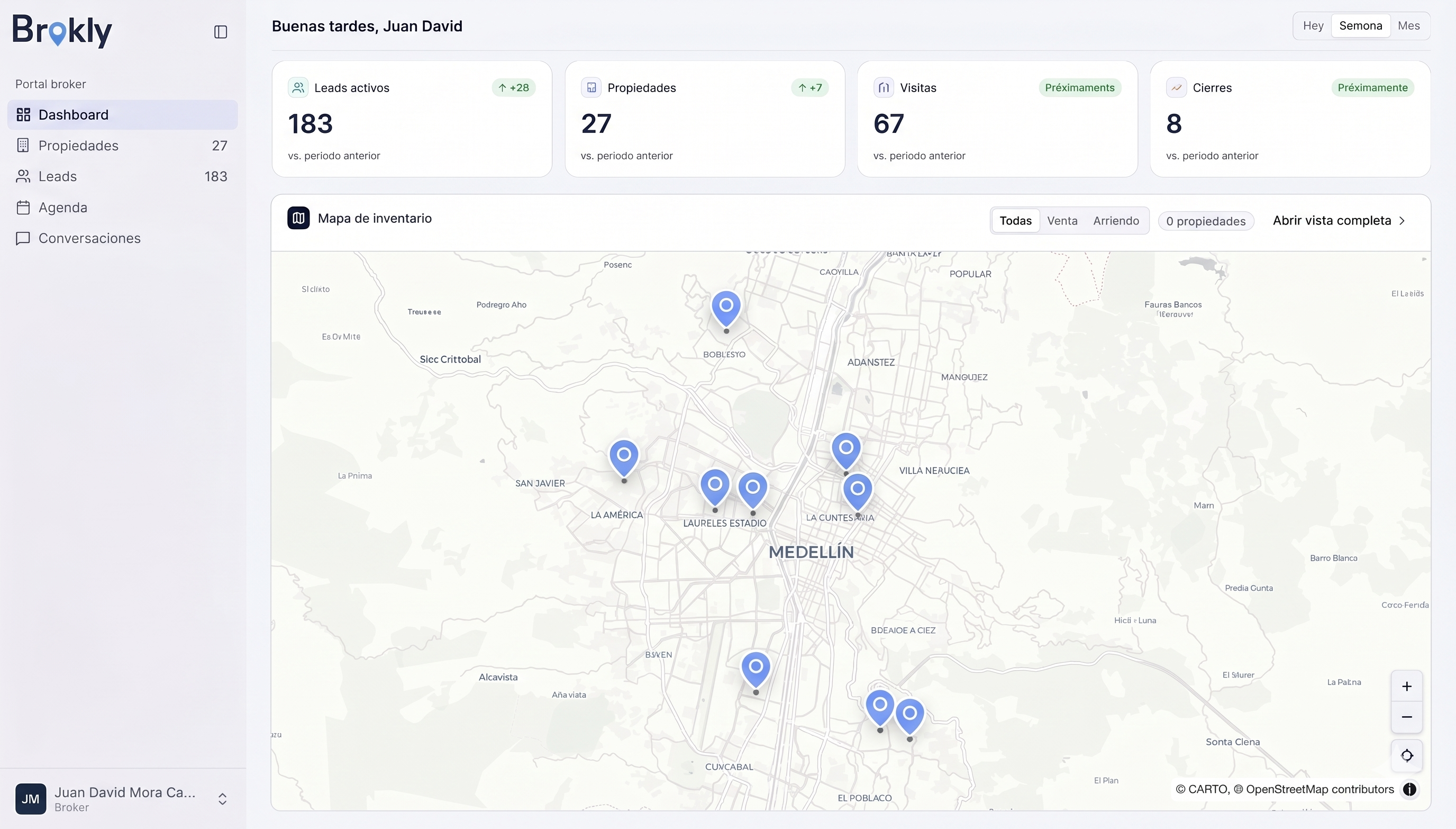Click the Visitas card icon
Image resolution: width=1456 pixels, height=829 pixels.
coord(884,88)
